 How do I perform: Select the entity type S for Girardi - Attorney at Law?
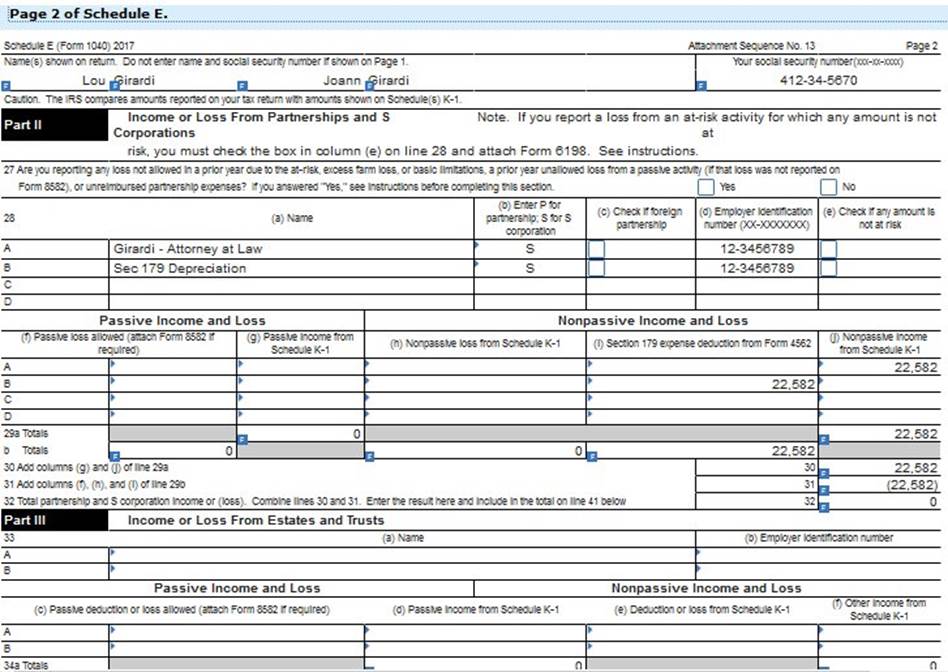[530, 249]
